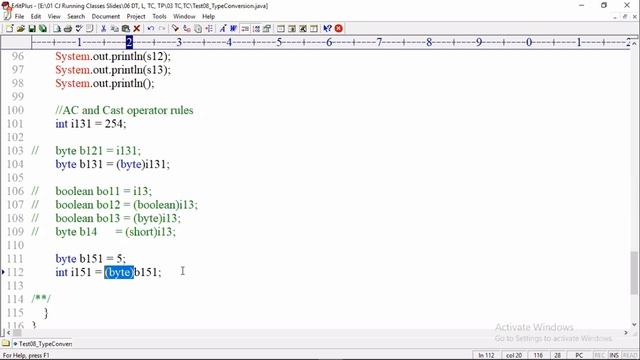Image resolution: width=640 pixels, height=360 pixels.
Task: Click the comment '//AC and Cast operator rules'
Action: (124, 110)
